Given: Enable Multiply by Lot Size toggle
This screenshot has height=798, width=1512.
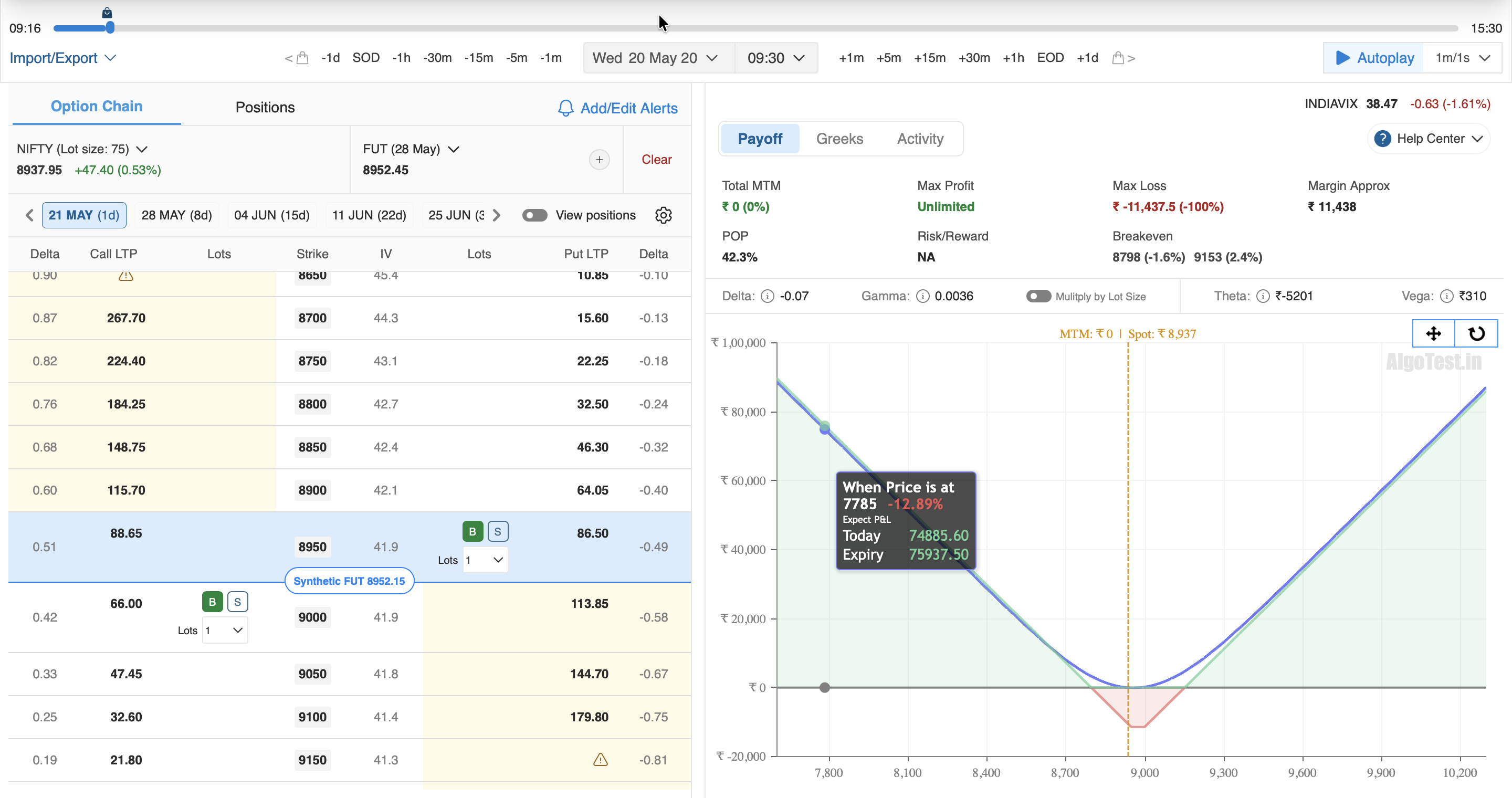Looking at the screenshot, I should [x=1038, y=296].
